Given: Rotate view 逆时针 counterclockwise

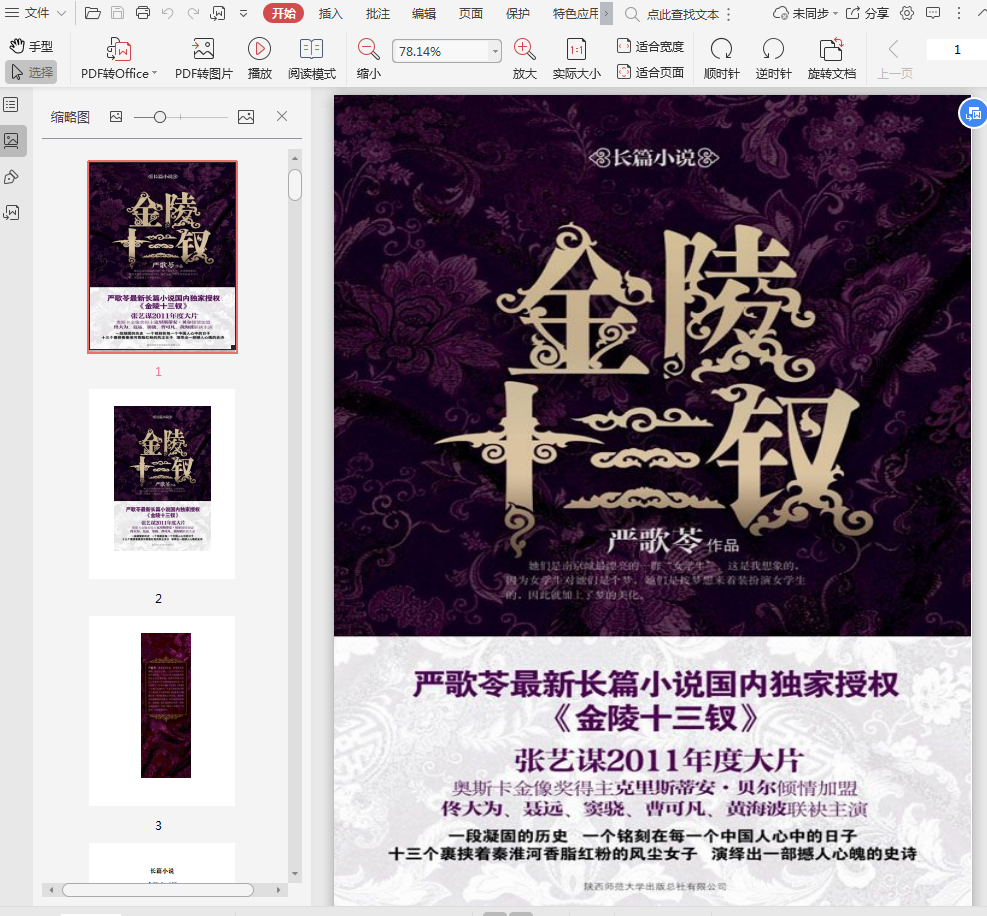Looking at the screenshot, I should [x=773, y=59].
